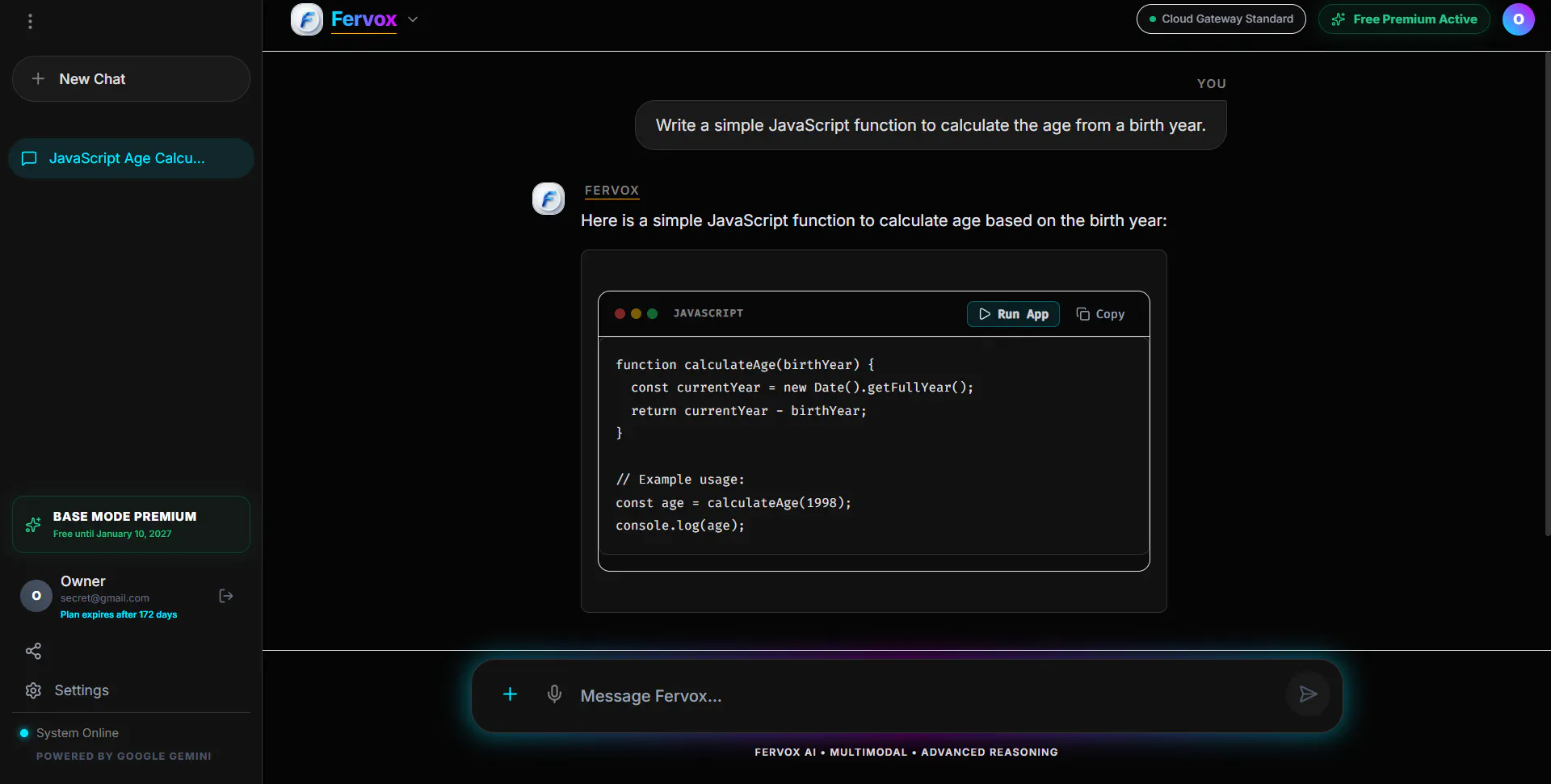Viewport: 1551px width, 784px height.
Task: Open the Free Premium Active badge
Action: tap(1404, 19)
